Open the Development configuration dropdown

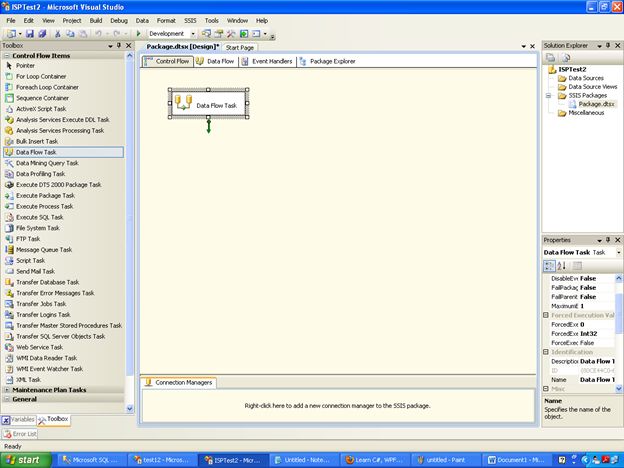[x=193, y=34]
